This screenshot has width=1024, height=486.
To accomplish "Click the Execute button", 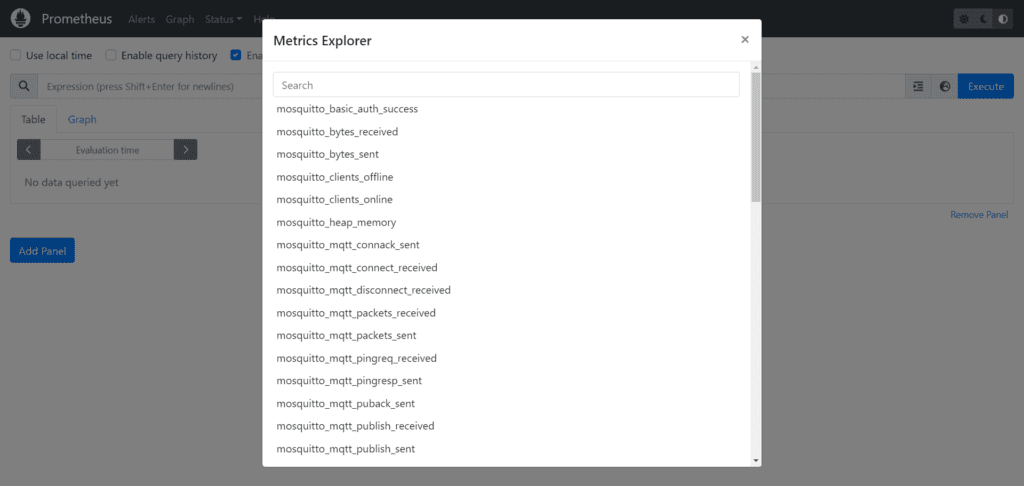I will [x=985, y=86].
